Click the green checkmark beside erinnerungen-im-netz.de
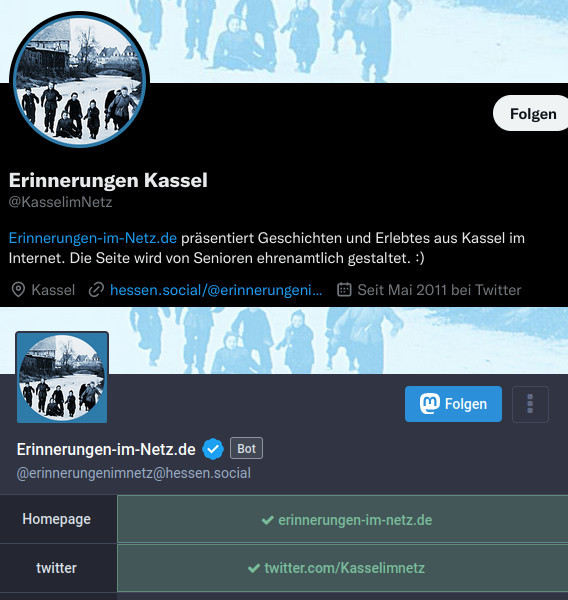This screenshot has width=568, height=600. tap(268, 520)
